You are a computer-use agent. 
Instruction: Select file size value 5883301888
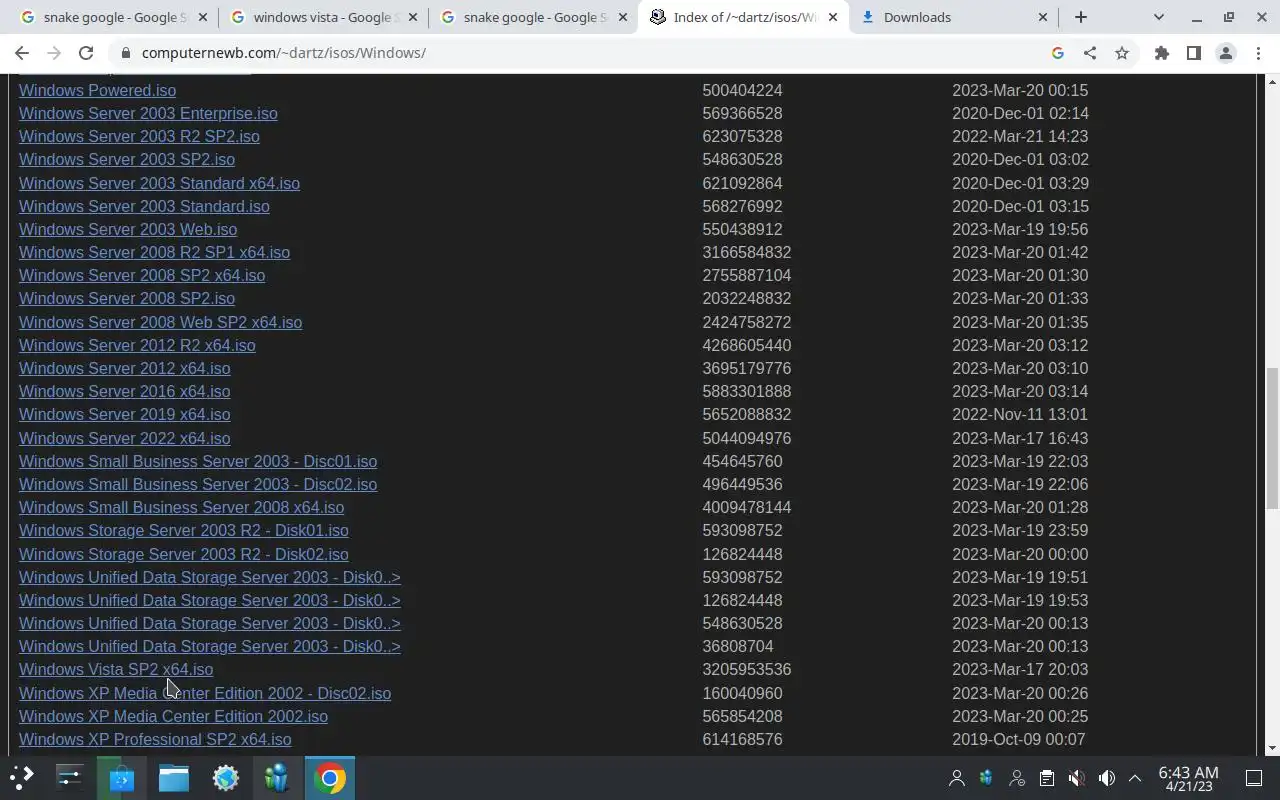(747, 391)
